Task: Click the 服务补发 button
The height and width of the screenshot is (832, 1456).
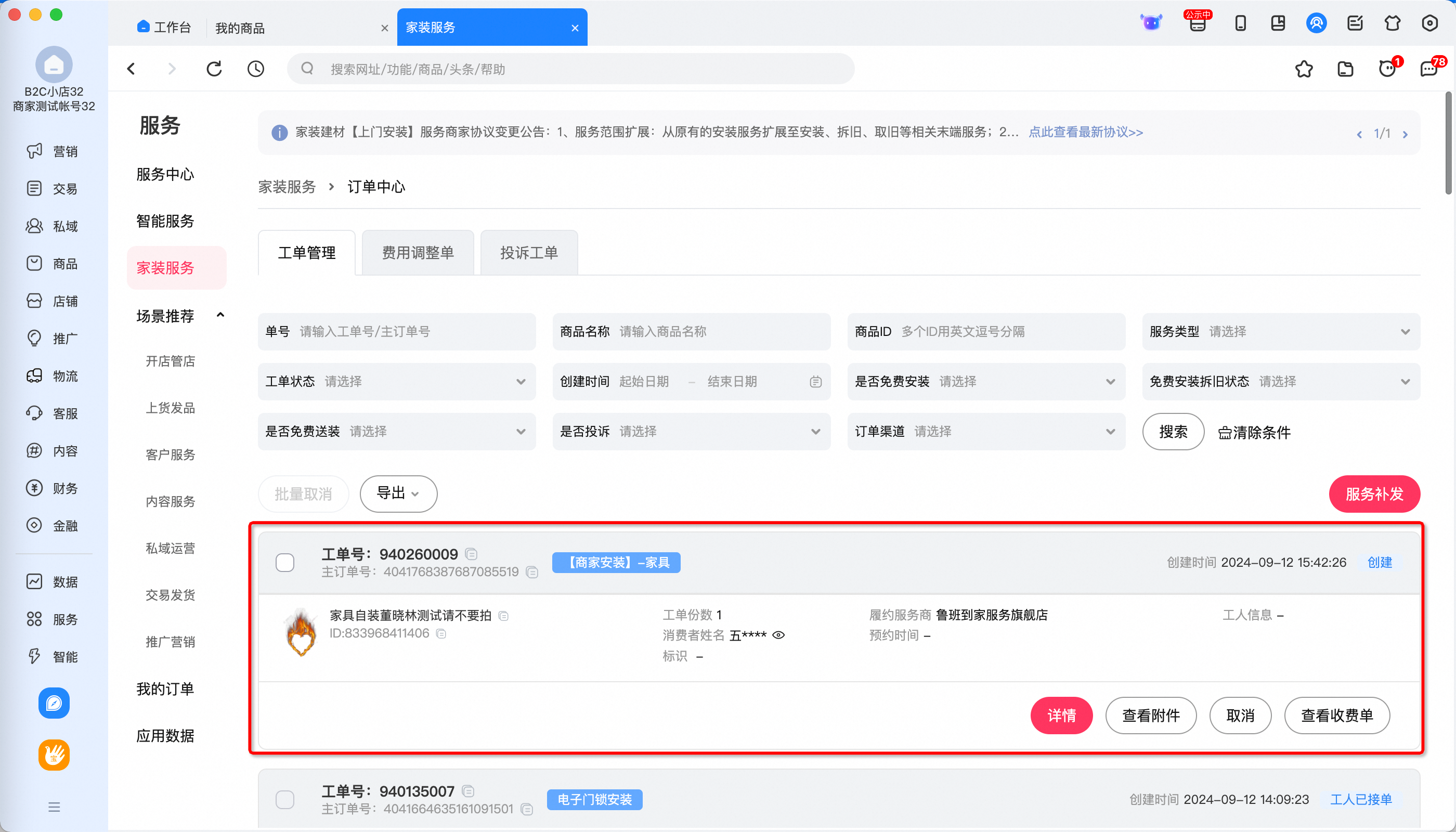Action: (x=1374, y=495)
